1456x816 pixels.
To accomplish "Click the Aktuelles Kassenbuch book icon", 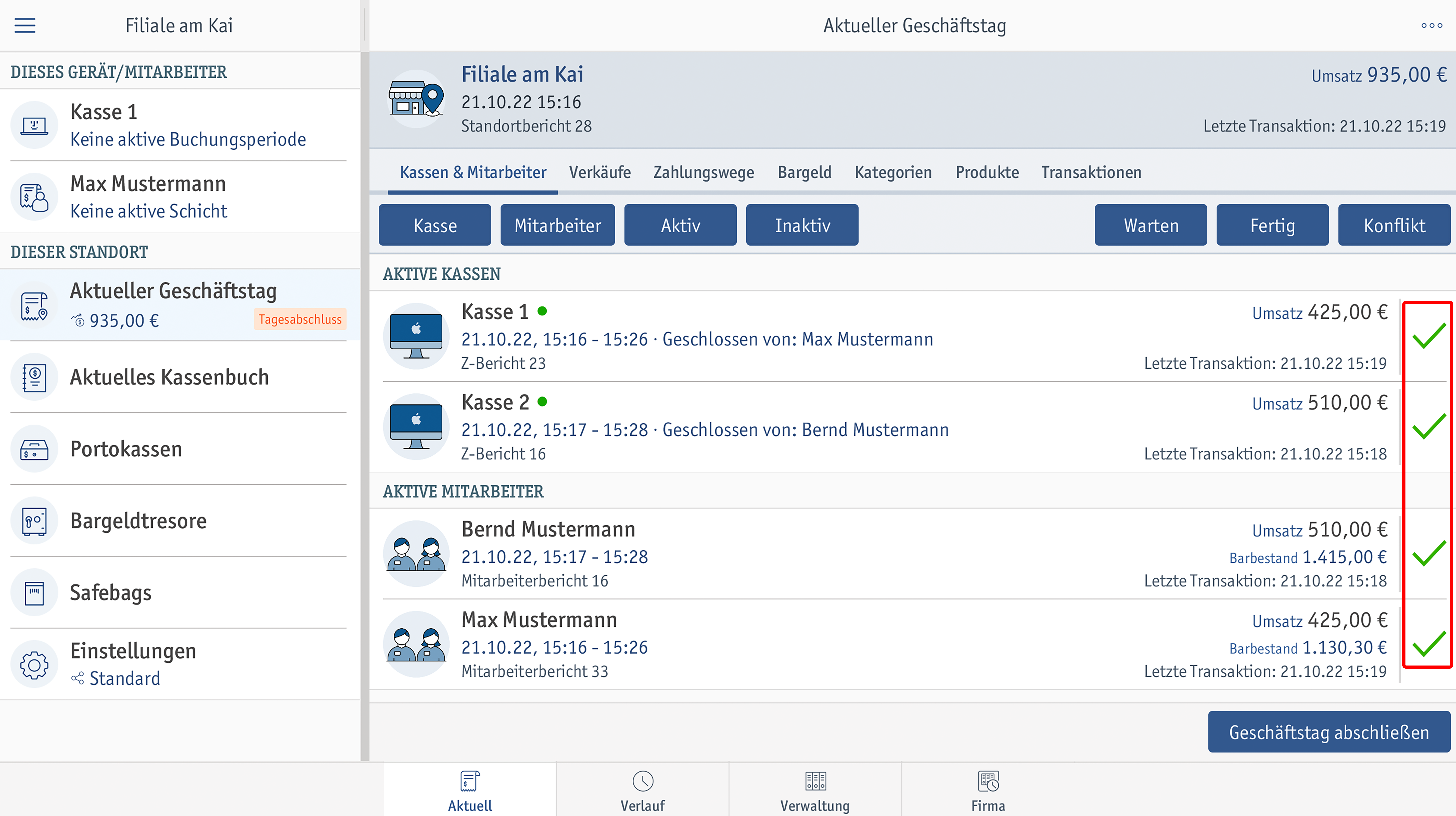I will tap(34, 377).
